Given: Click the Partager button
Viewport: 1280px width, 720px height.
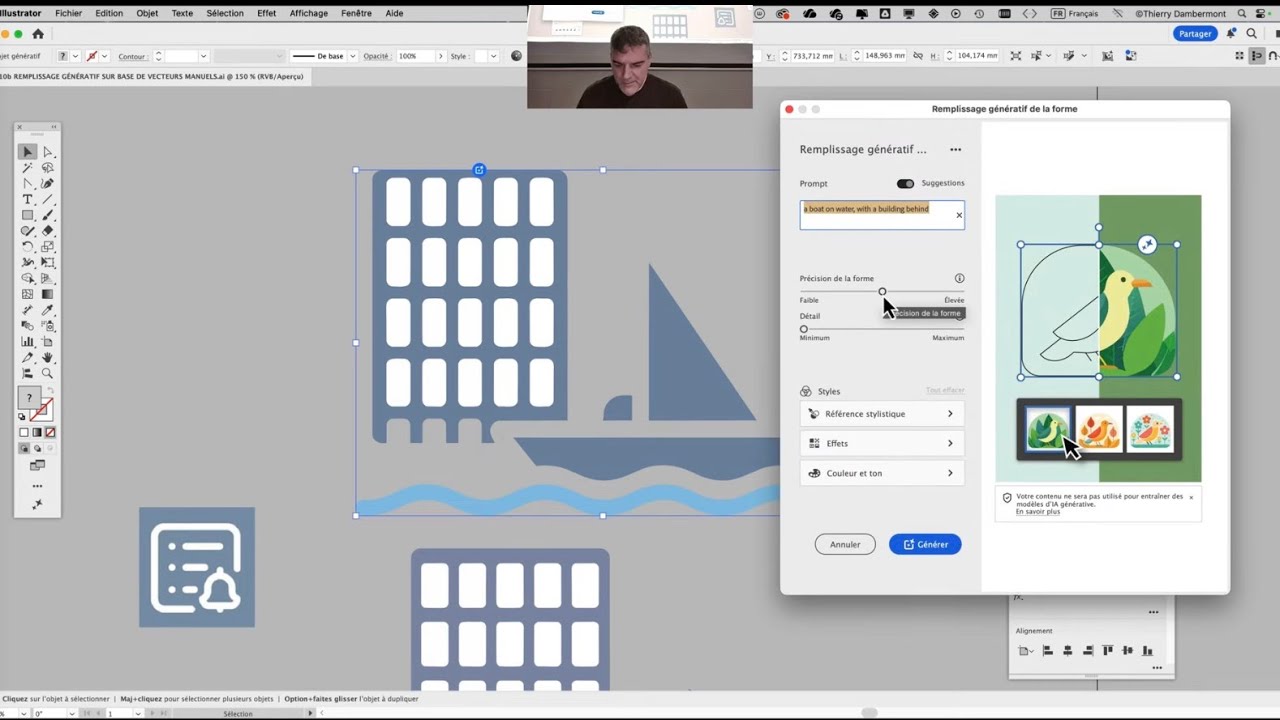Looking at the screenshot, I should coord(1195,33).
